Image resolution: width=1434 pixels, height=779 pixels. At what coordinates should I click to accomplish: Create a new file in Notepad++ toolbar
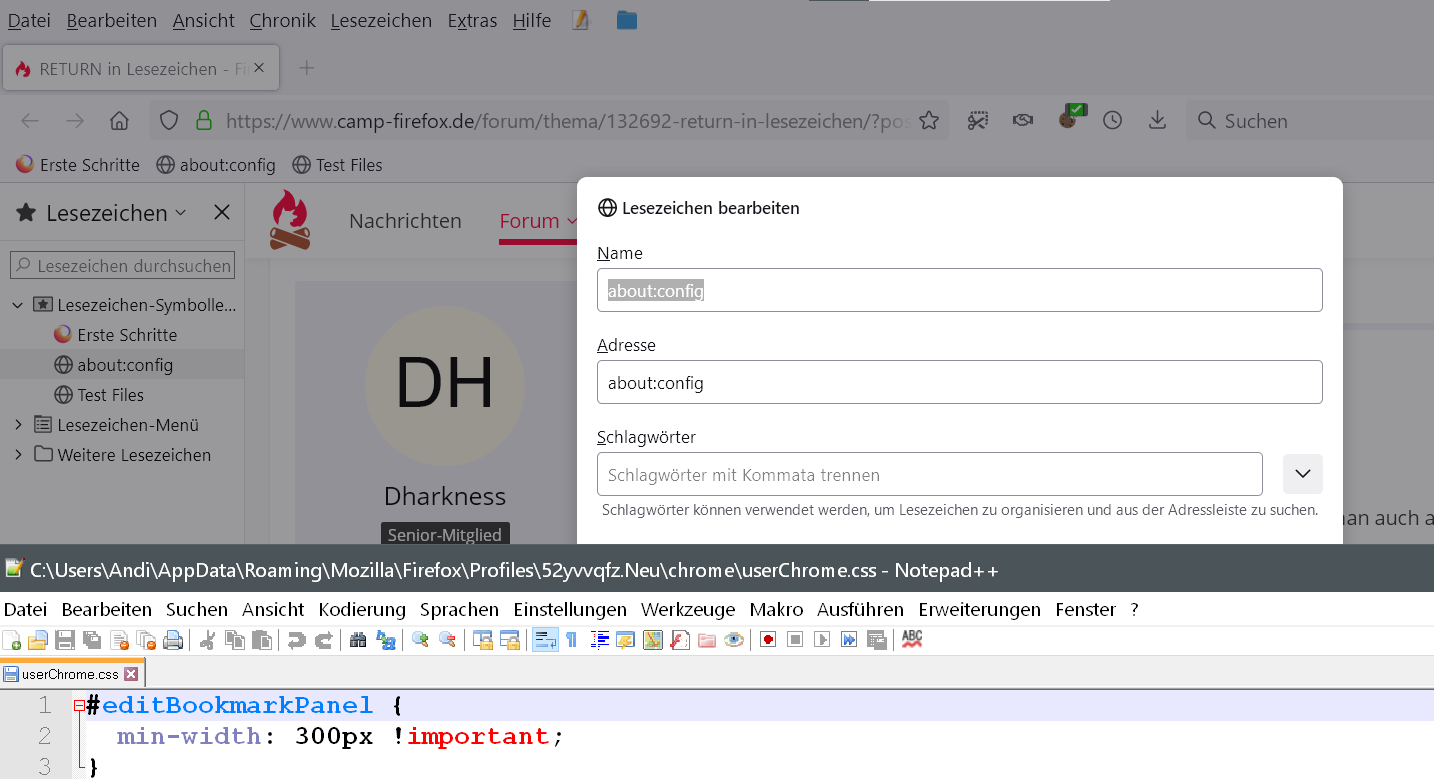12,640
